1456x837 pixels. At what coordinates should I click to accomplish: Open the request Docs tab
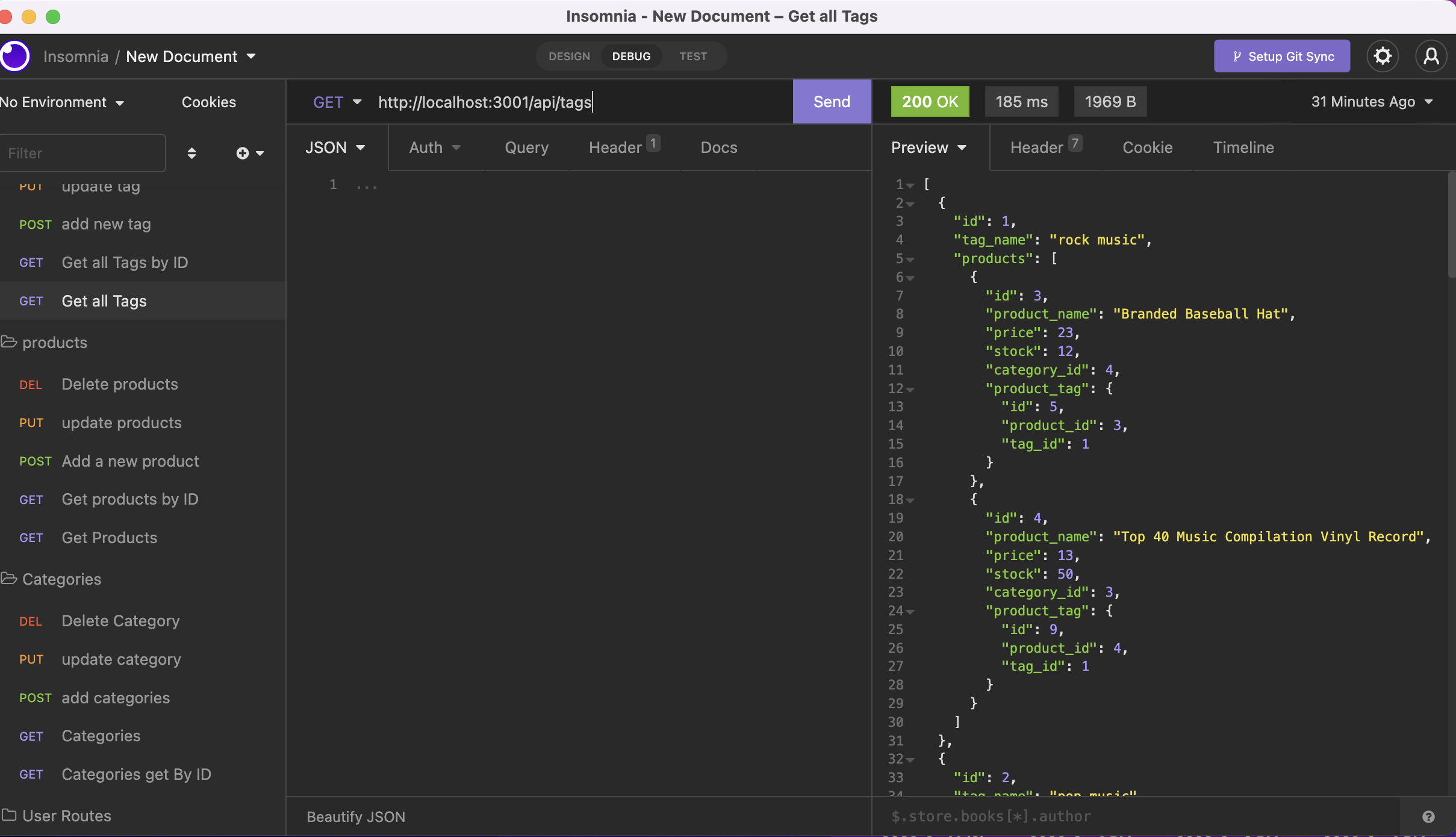(x=719, y=148)
